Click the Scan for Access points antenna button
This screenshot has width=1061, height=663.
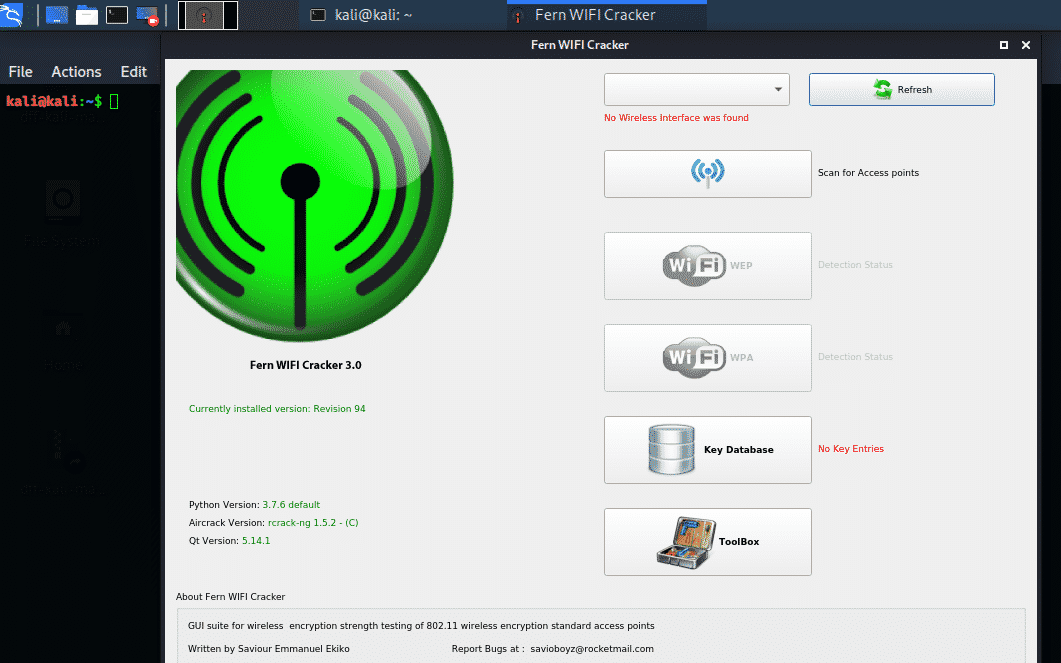click(707, 174)
